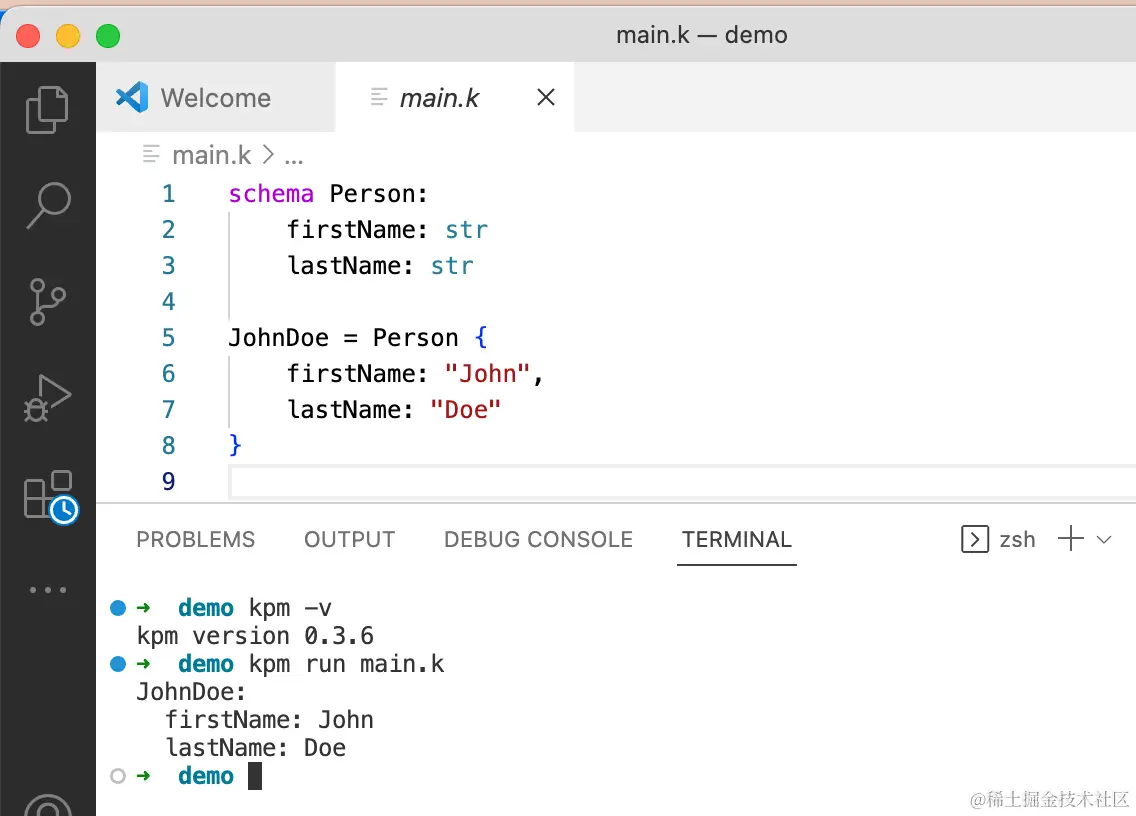Click 'lastName: Doe' terminal output line
The image size is (1136, 816).
click(255, 748)
